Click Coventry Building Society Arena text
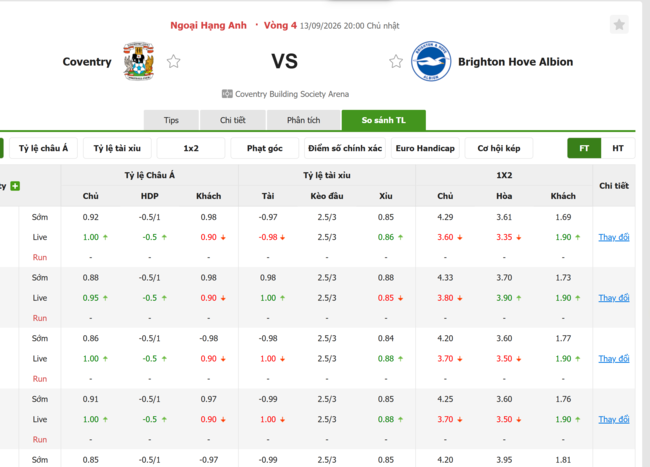650x467 pixels. pos(292,94)
